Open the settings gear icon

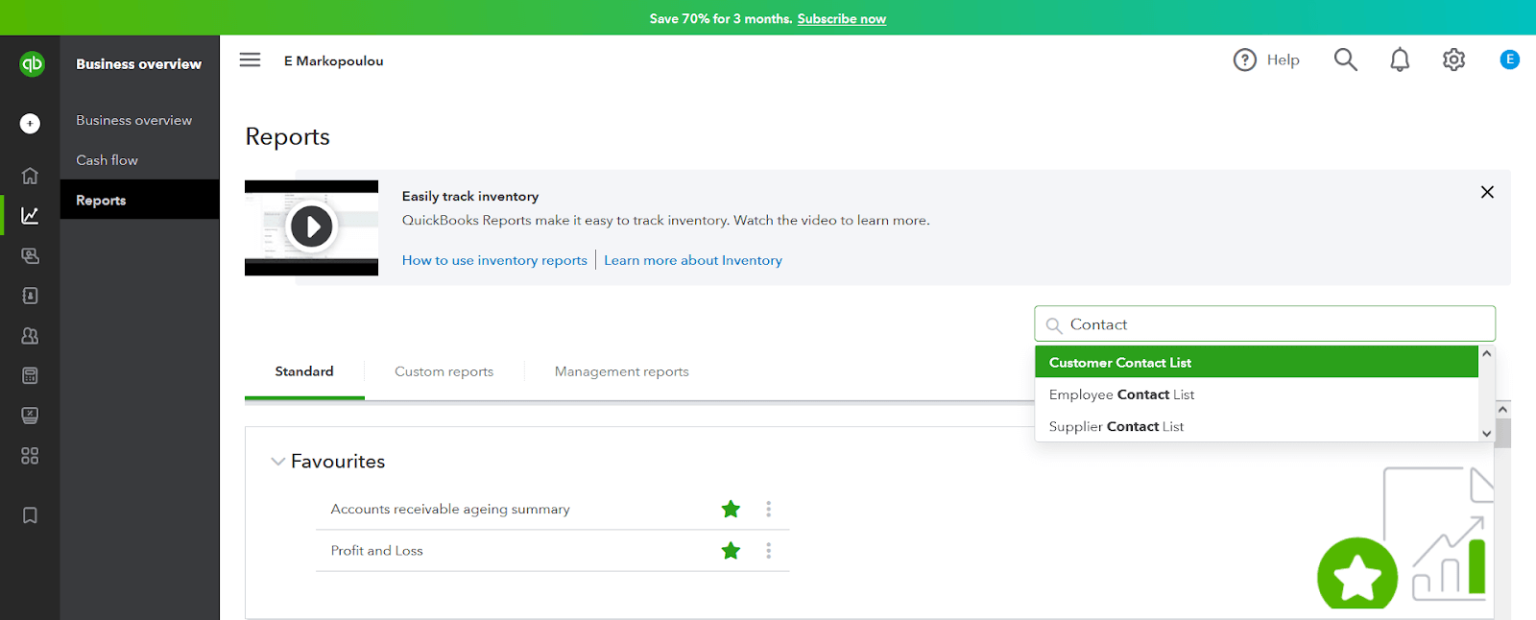click(1453, 59)
